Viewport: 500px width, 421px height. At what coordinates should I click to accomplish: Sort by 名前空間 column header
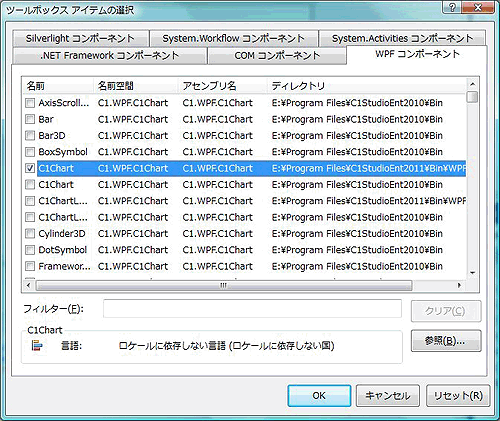pos(136,86)
